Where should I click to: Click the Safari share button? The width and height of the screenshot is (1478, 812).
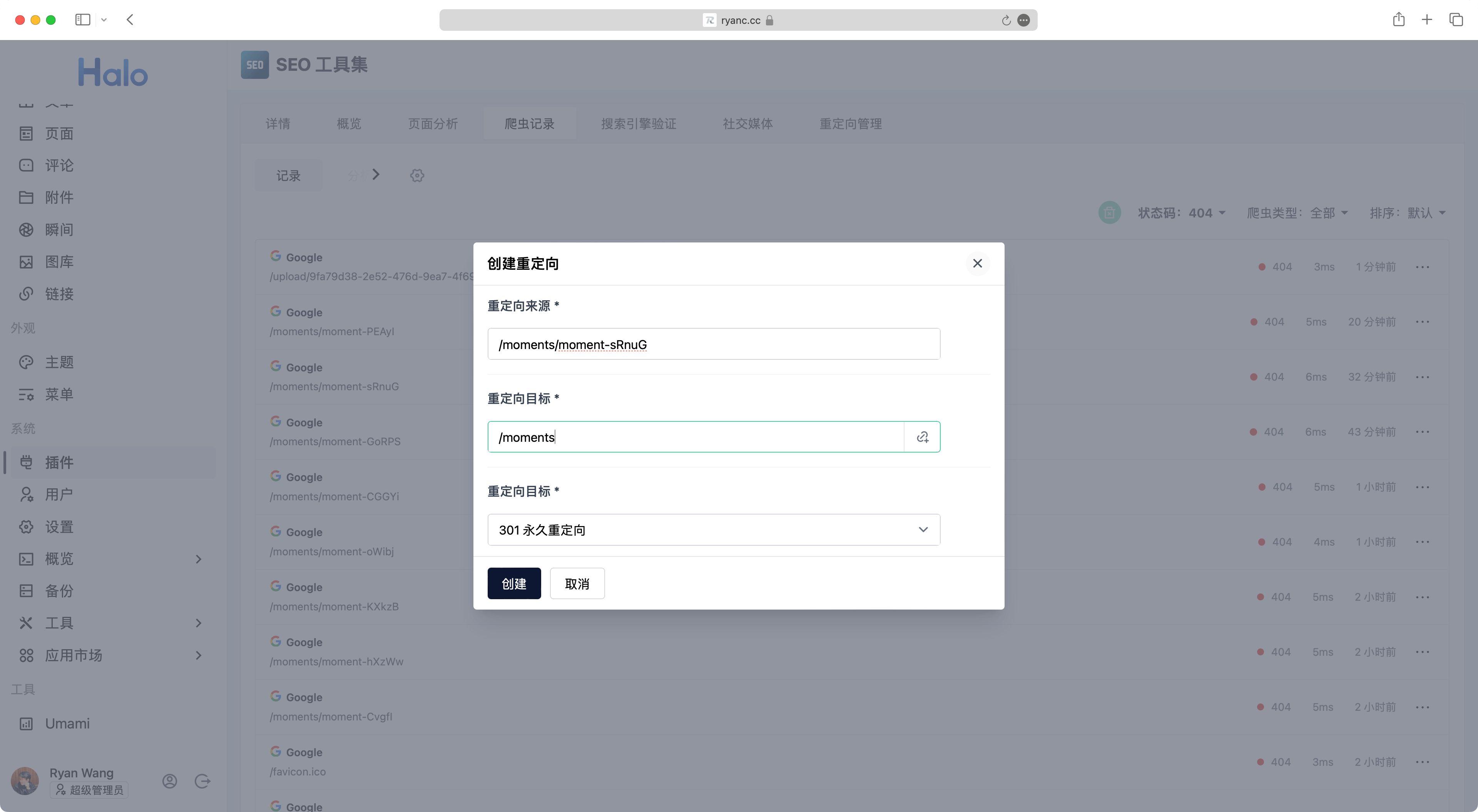[1398, 20]
